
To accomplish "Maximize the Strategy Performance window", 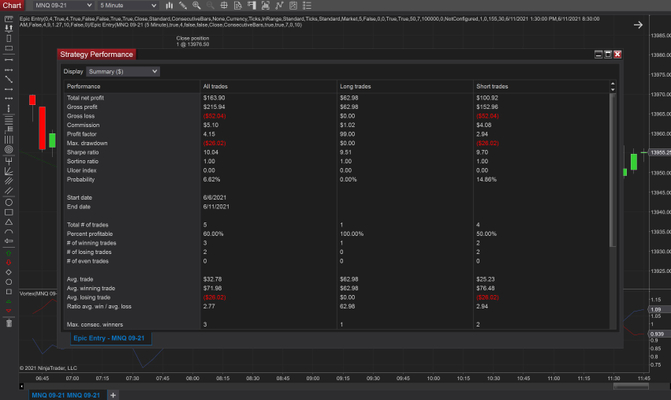I will click(607, 55).
